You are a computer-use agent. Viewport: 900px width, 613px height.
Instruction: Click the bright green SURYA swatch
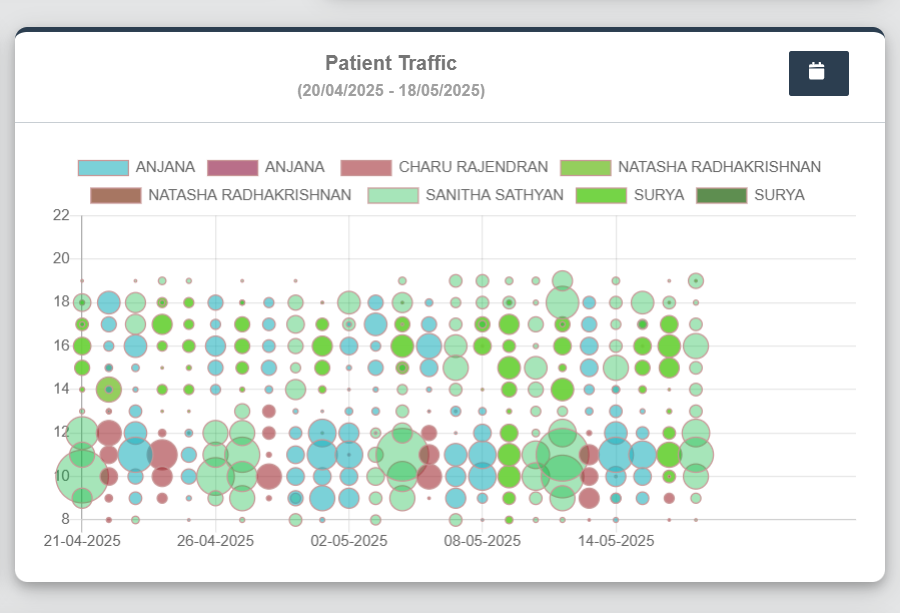click(601, 195)
